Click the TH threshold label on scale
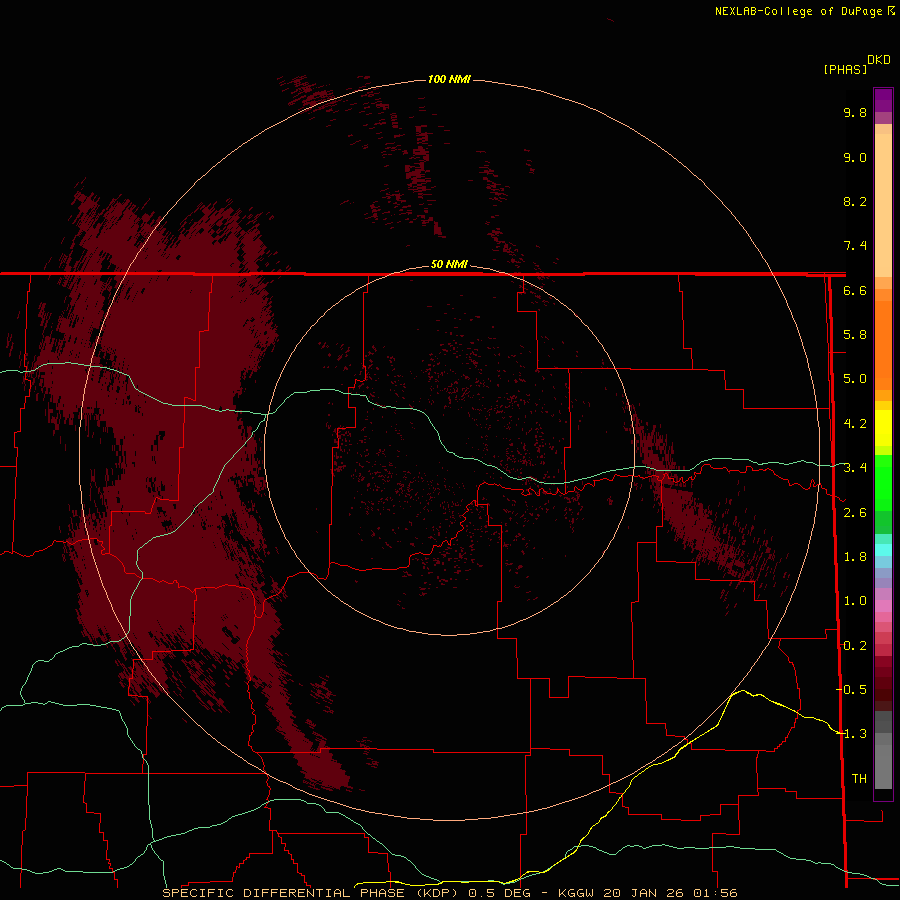 859,778
